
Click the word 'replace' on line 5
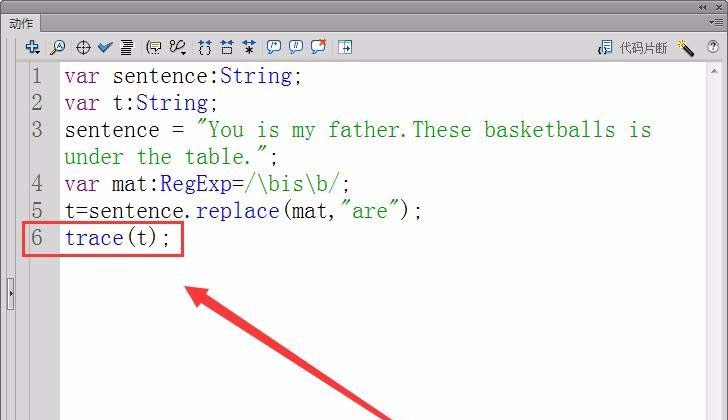(238, 211)
